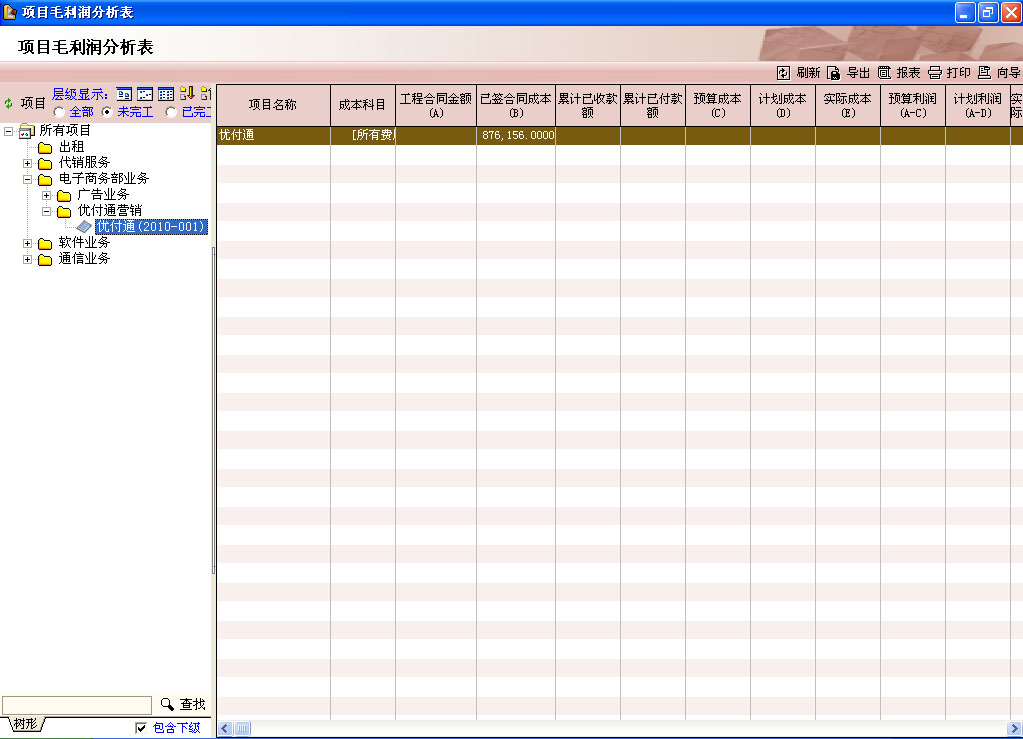Click the third 层级显示 grid view icon

(x=166, y=95)
